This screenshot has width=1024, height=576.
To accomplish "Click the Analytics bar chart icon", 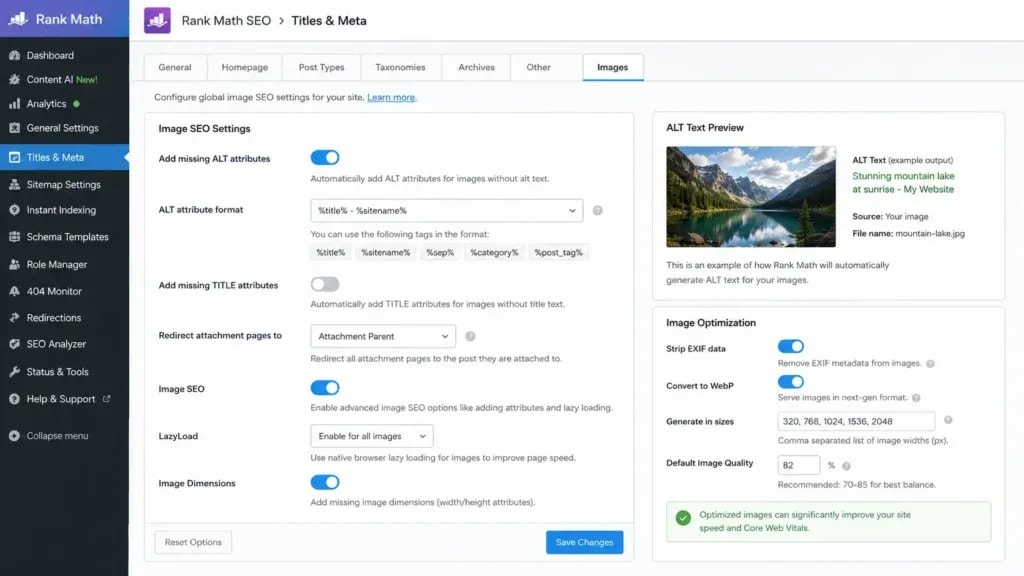I will [14, 104].
